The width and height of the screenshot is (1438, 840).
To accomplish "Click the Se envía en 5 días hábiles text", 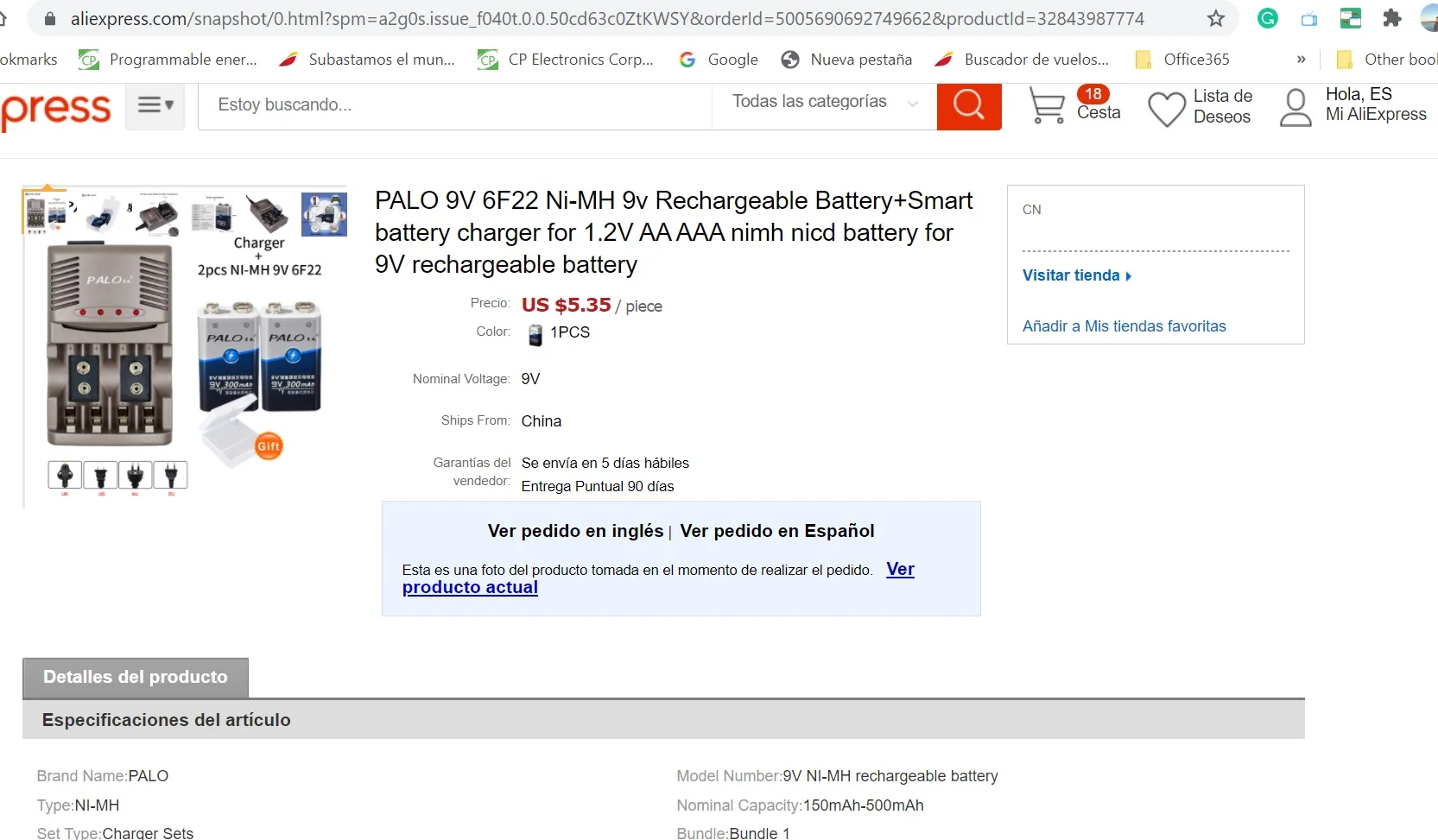I will point(605,464).
